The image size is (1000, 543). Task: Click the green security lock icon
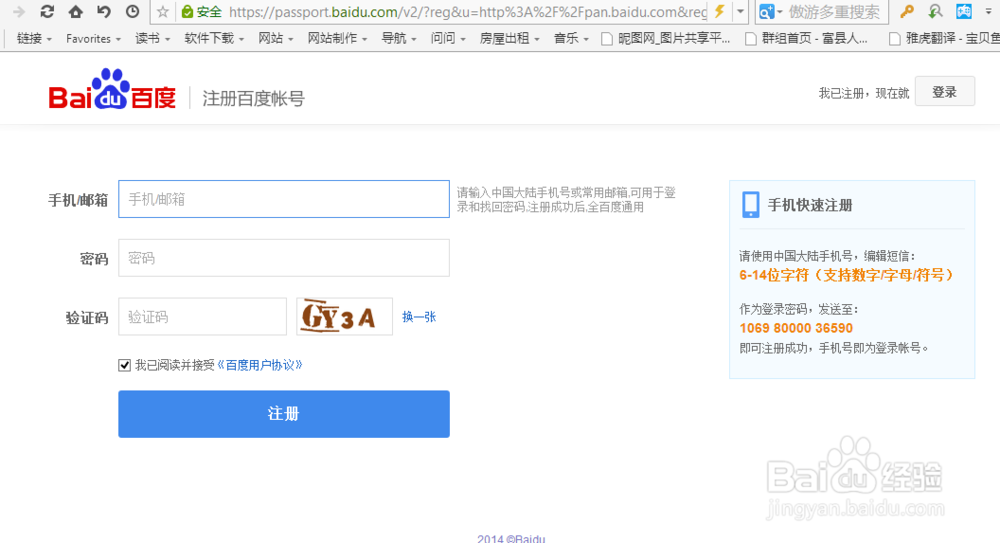click(187, 11)
